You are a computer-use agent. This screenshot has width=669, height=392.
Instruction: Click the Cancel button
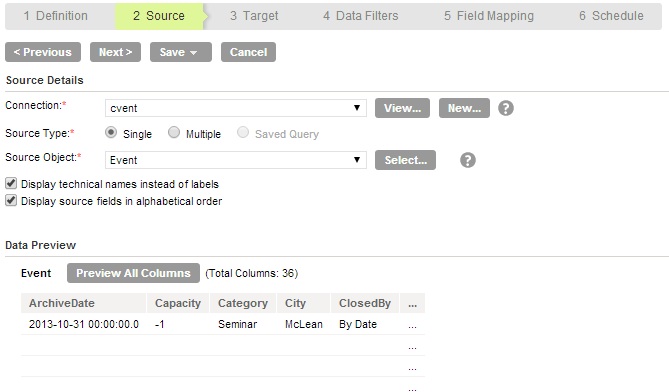click(248, 52)
